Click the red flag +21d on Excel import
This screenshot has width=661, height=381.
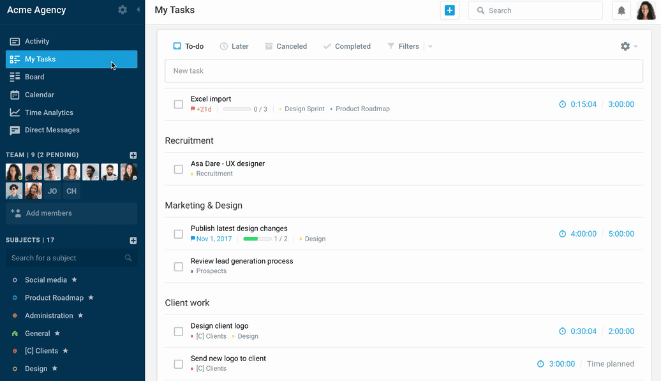point(201,109)
